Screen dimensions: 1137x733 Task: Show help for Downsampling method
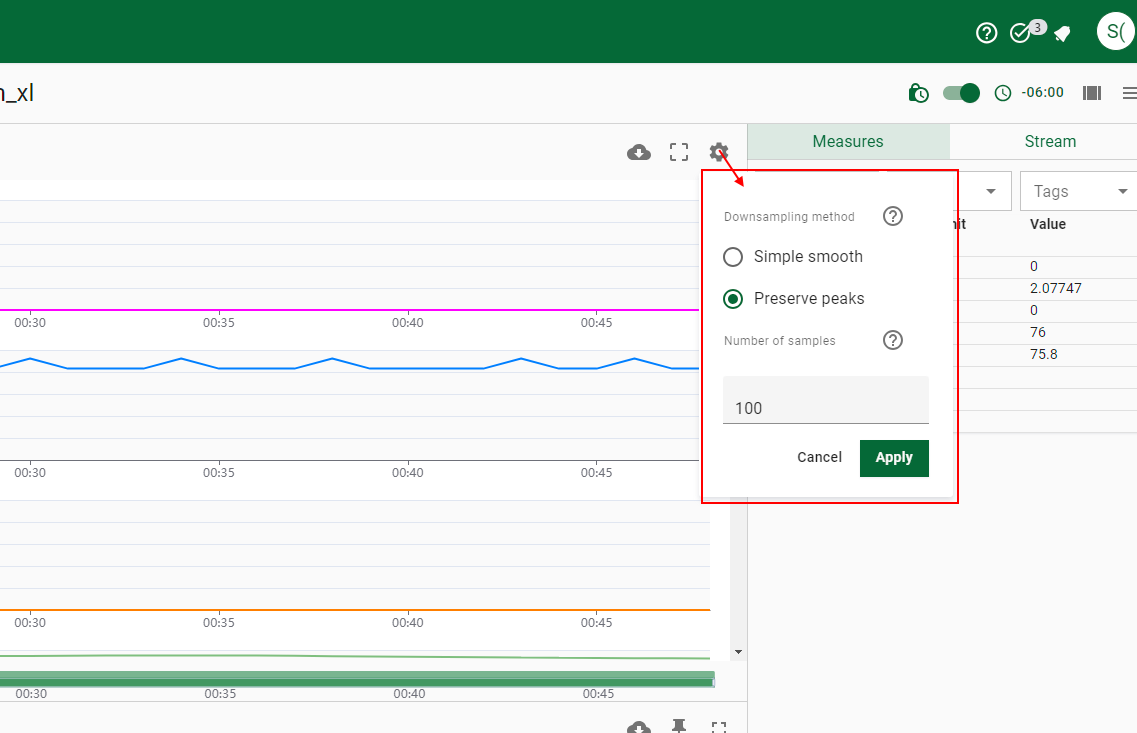[x=893, y=216]
